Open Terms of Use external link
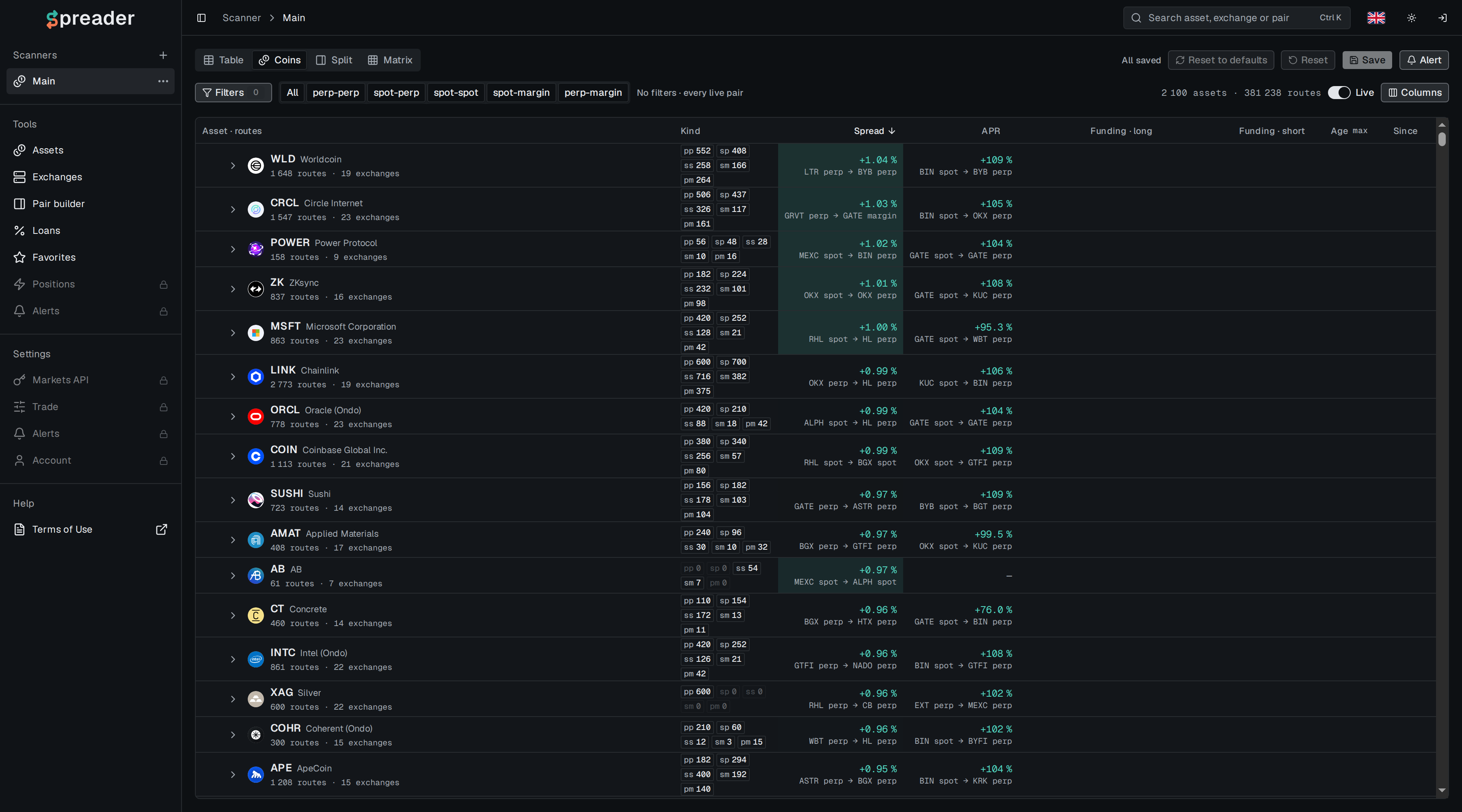 coord(91,529)
